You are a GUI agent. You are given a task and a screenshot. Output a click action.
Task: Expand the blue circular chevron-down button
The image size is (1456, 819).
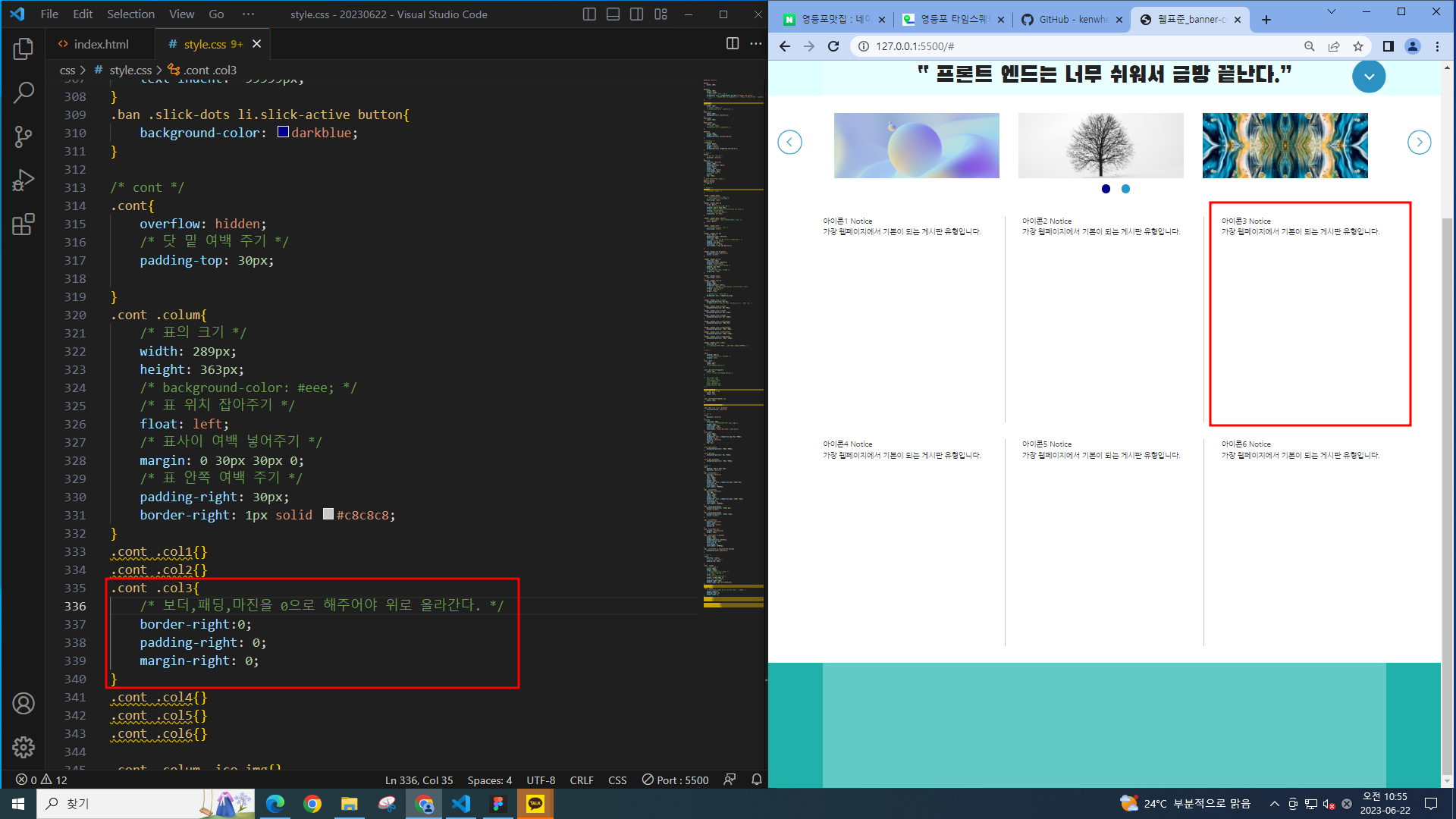click(1368, 77)
